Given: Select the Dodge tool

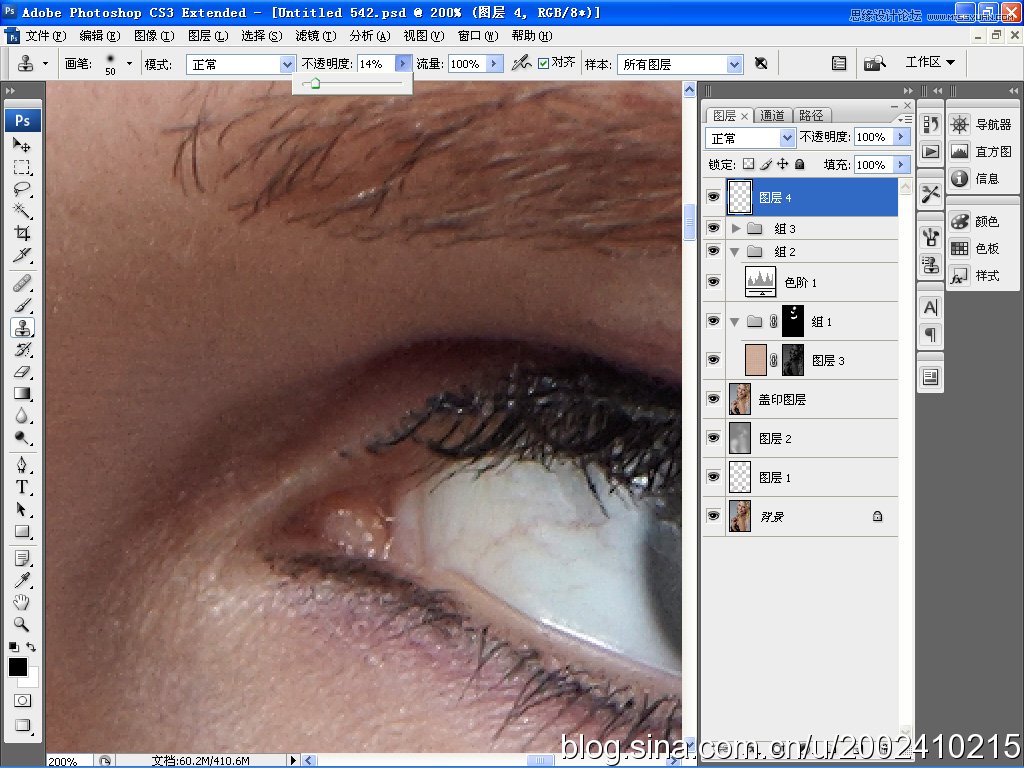Looking at the screenshot, I should [x=22, y=438].
